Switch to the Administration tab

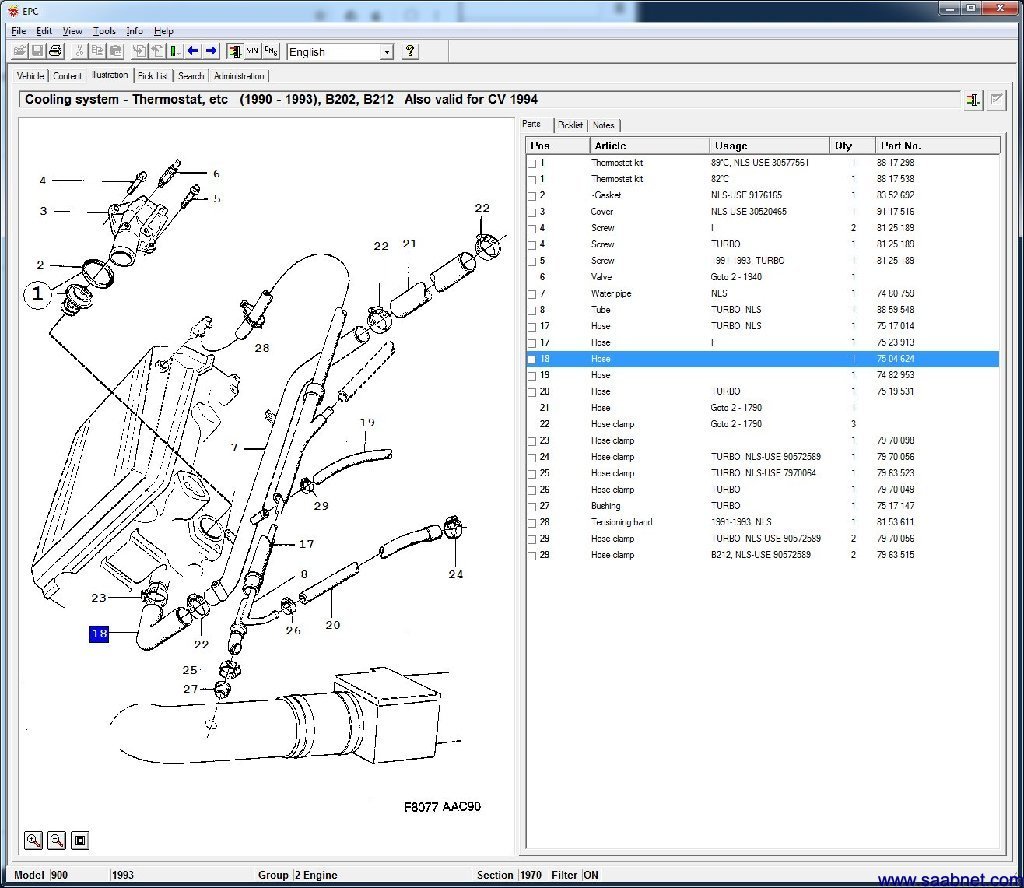coord(239,76)
